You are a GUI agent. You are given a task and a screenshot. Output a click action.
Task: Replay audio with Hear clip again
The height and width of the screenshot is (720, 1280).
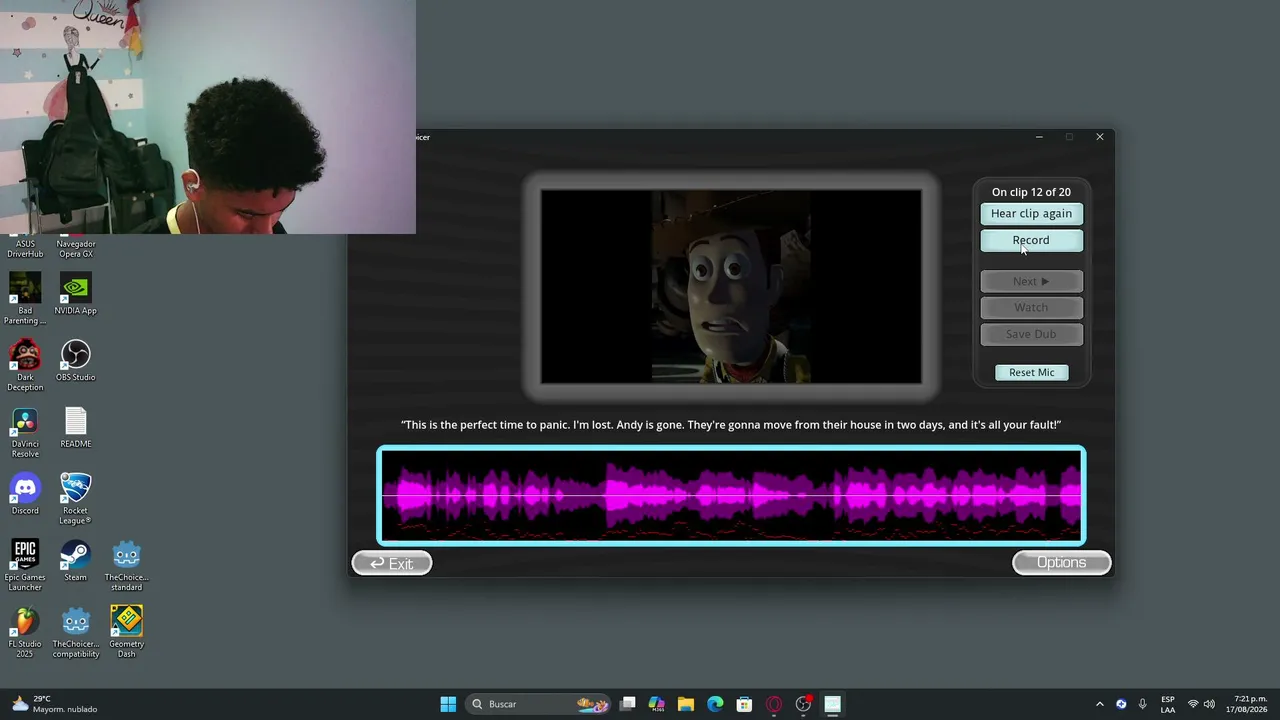1031,213
